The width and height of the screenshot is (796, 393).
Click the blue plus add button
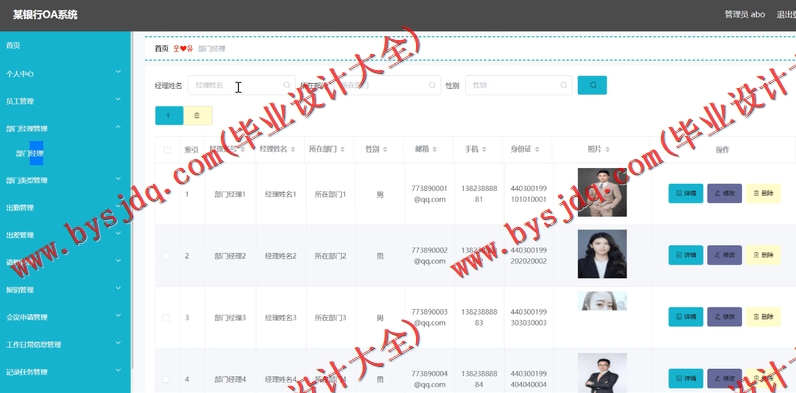[x=169, y=115]
